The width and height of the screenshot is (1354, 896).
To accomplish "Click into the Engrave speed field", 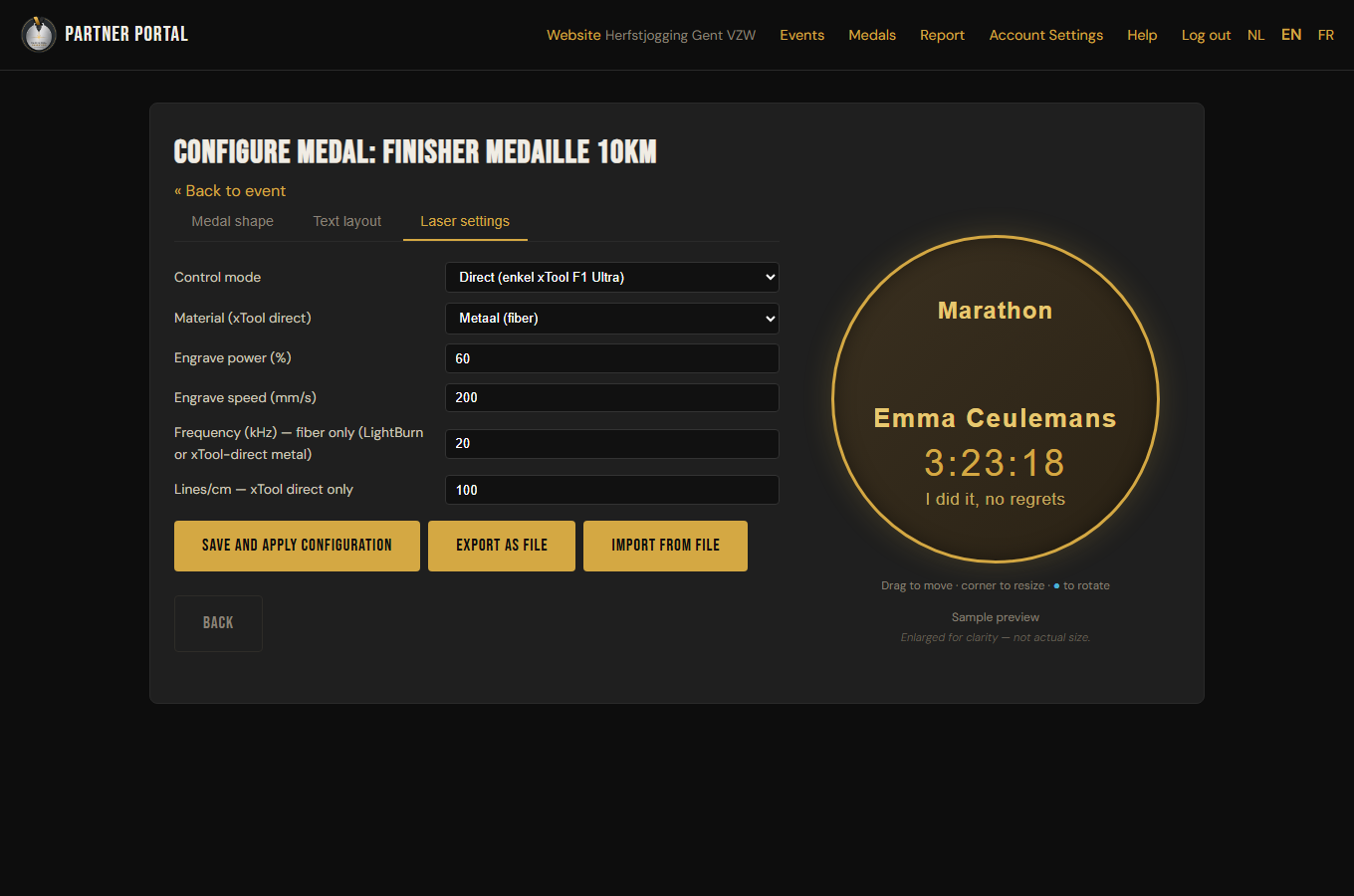I will point(611,398).
